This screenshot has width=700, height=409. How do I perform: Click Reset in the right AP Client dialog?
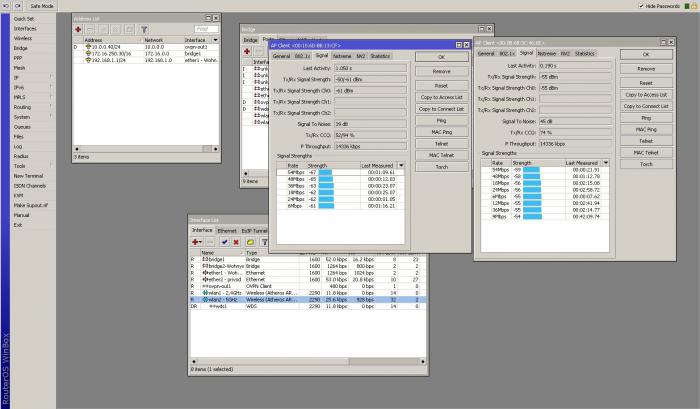(x=646, y=83)
